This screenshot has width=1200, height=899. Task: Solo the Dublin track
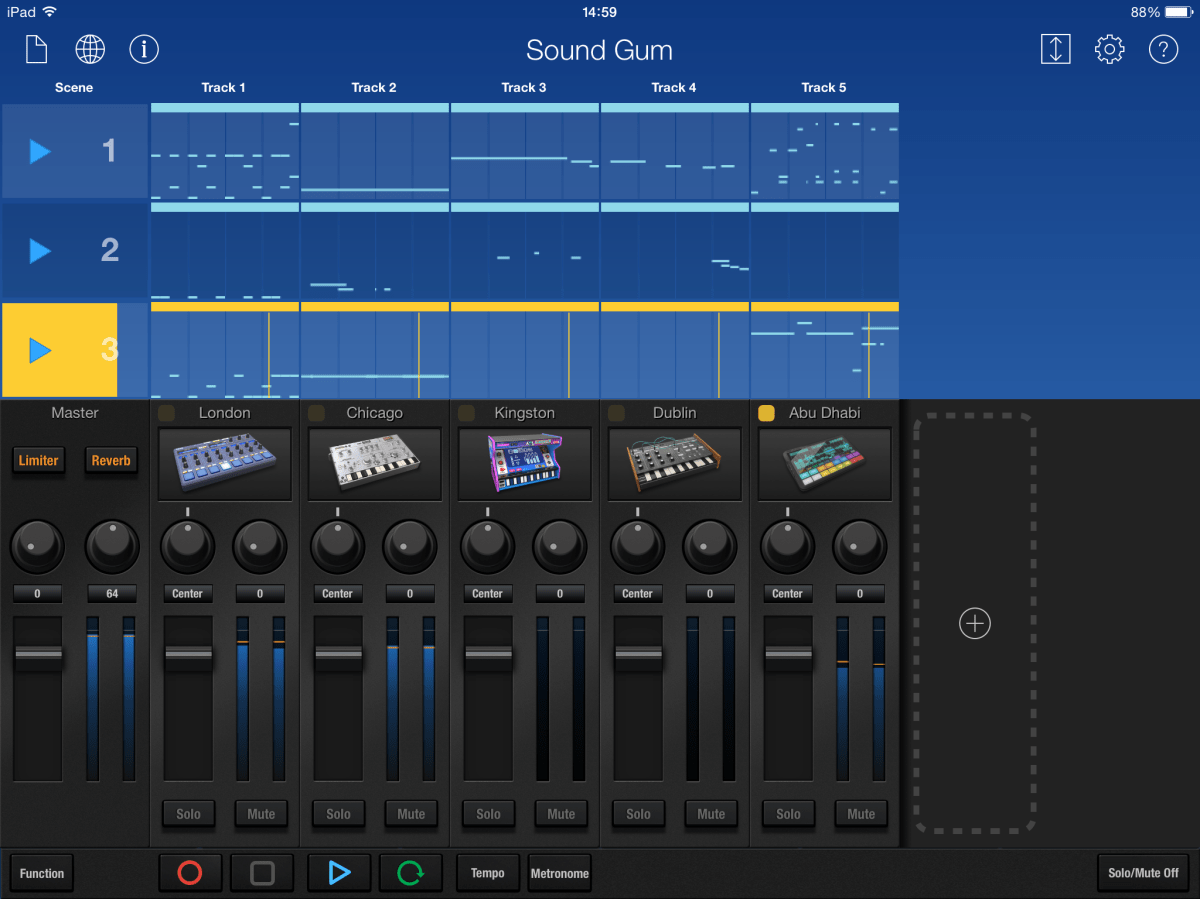tap(638, 814)
